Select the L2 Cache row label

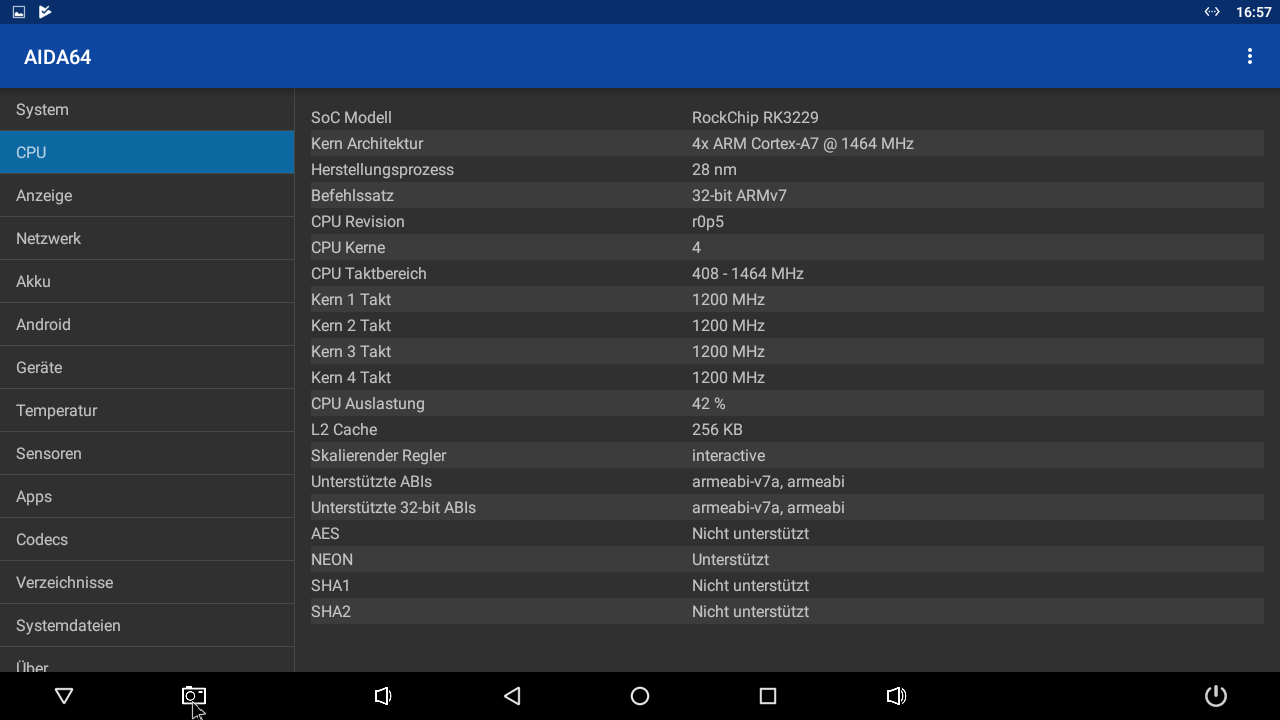[344, 430]
